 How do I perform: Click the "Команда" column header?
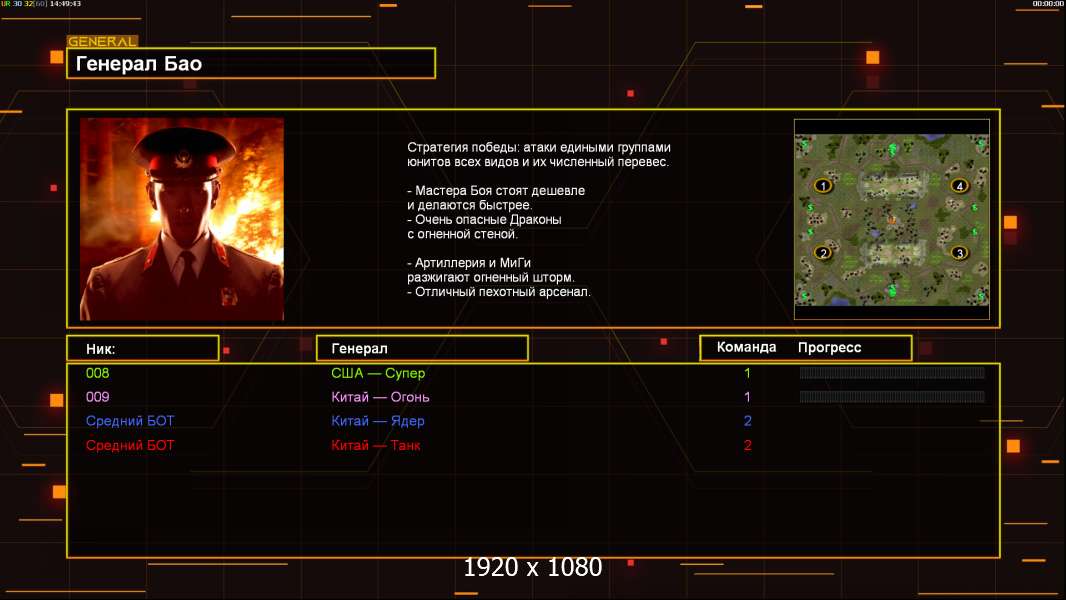coord(746,348)
